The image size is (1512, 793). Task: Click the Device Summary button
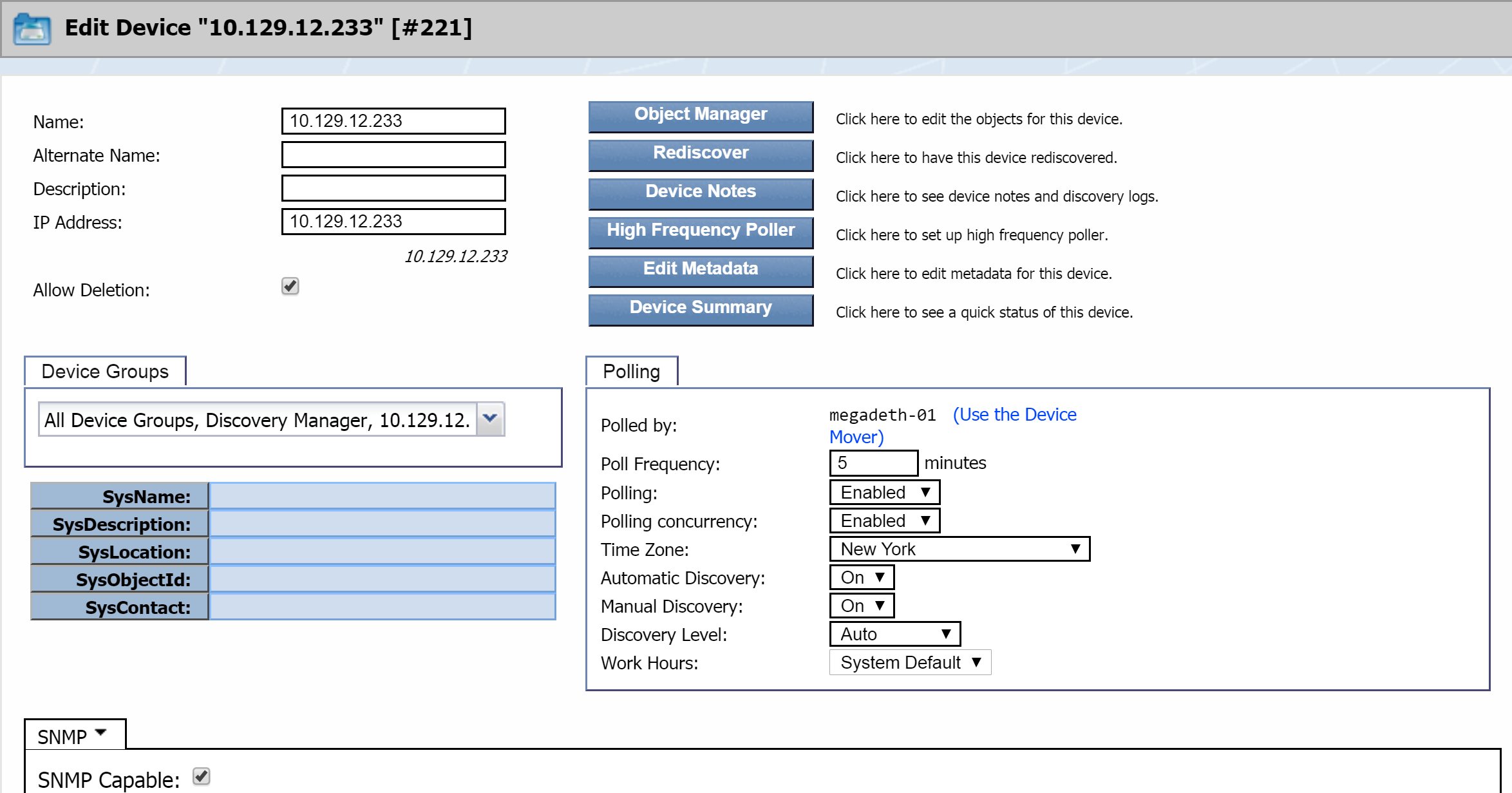pos(700,308)
